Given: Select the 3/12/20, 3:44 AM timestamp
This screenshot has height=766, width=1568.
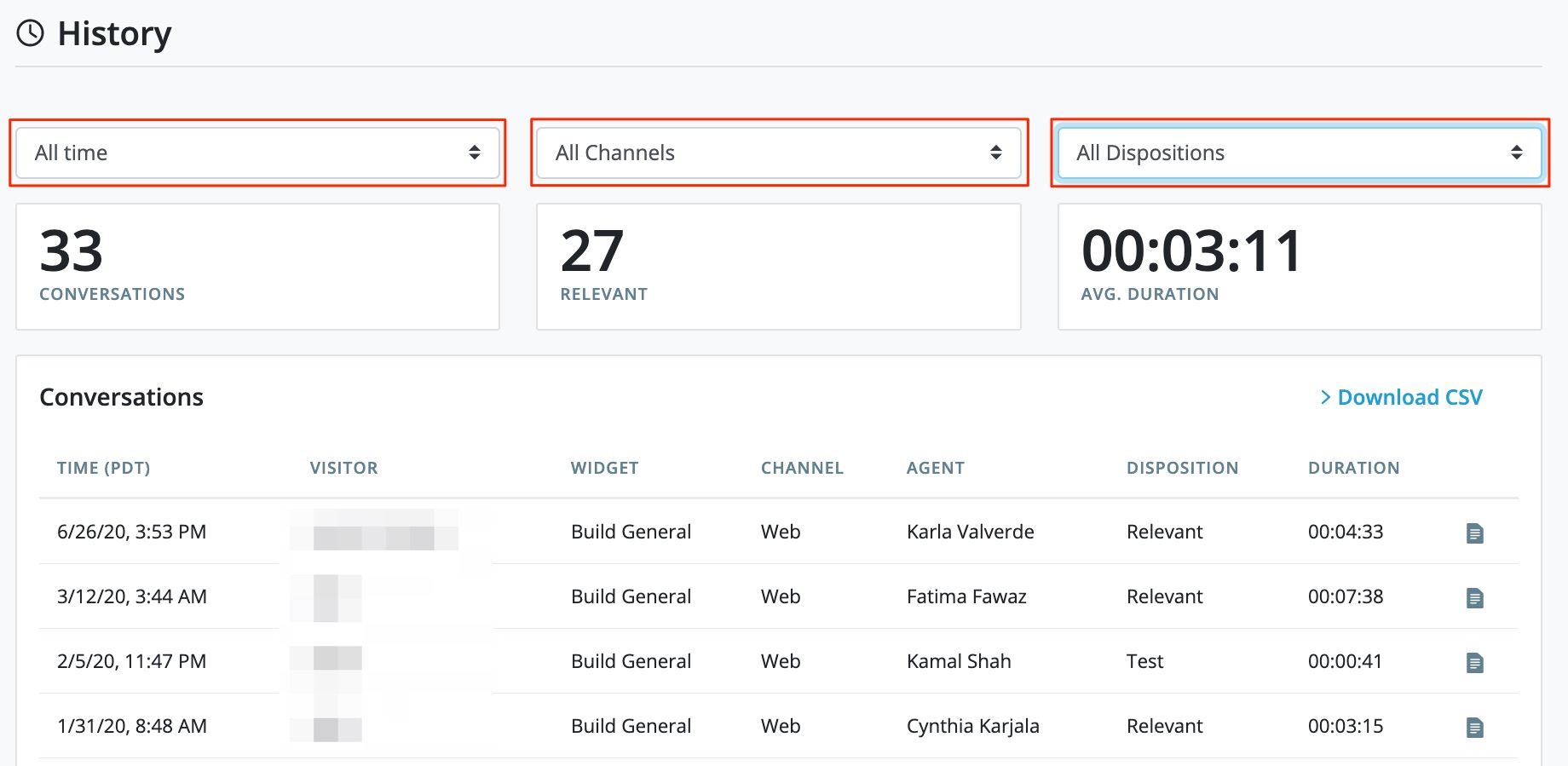Looking at the screenshot, I should click(131, 596).
